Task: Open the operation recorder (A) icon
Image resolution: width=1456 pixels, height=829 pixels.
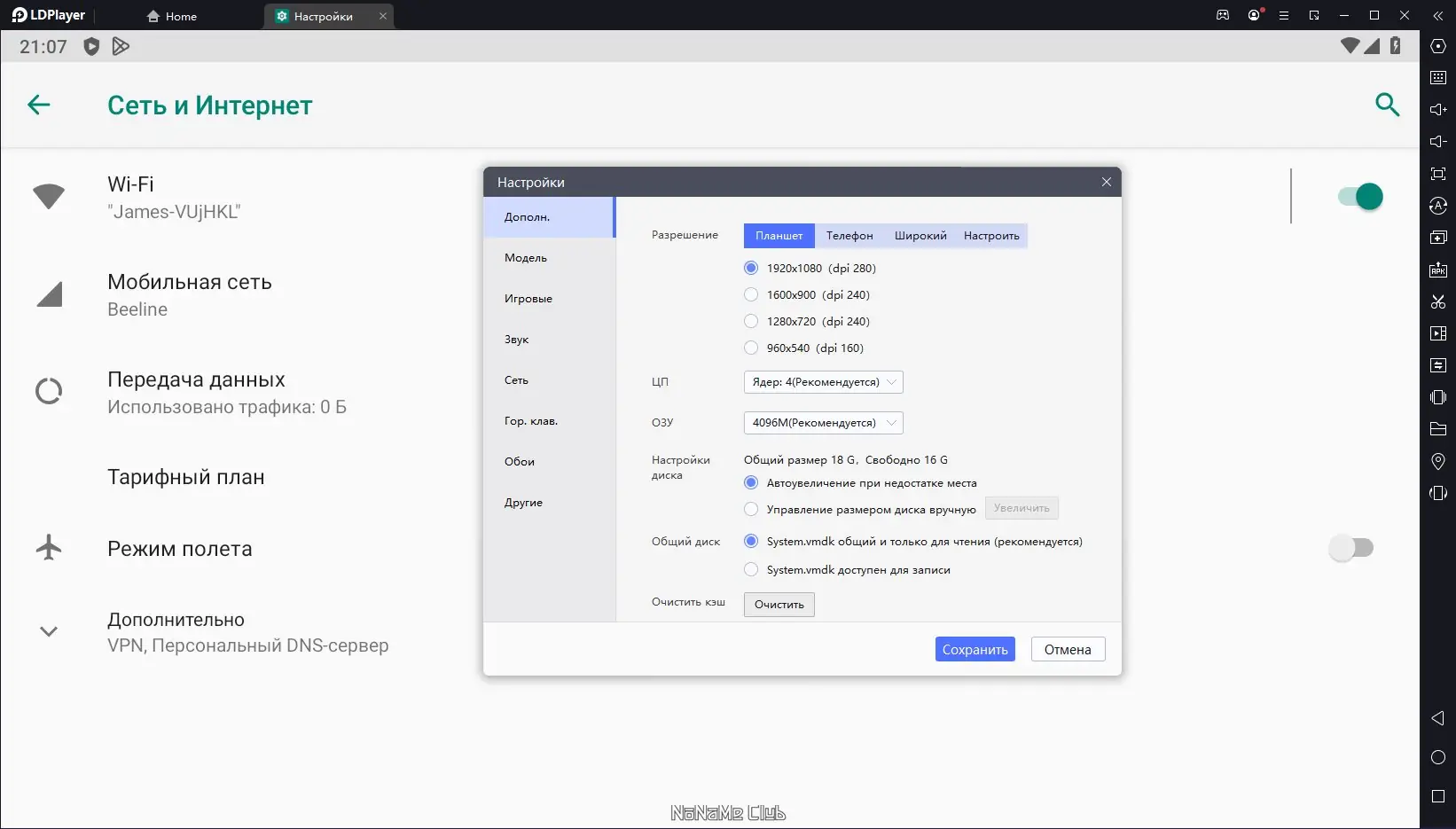Action: [x=1438, y=206]
